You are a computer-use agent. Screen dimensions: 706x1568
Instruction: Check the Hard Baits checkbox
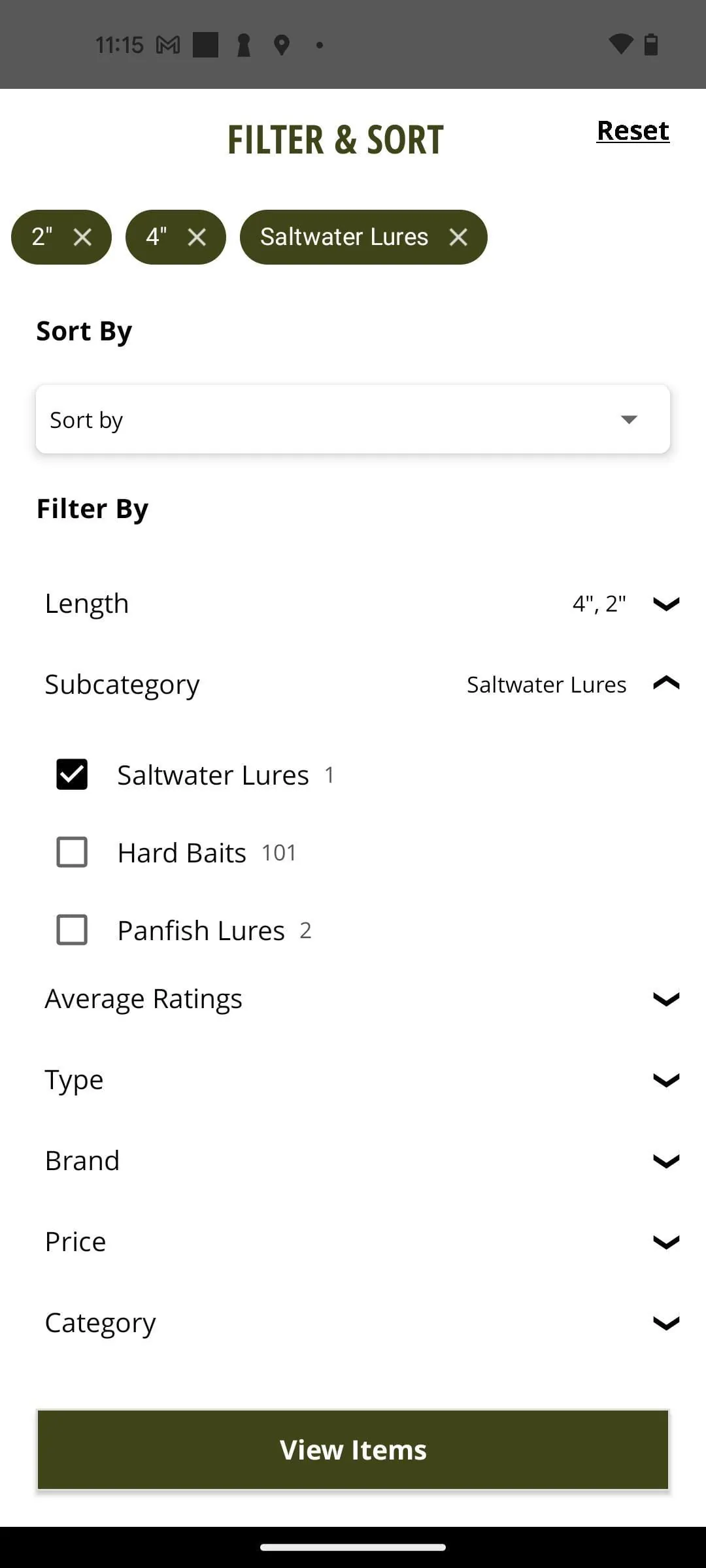pyautogui.click(x=72, y=853)
